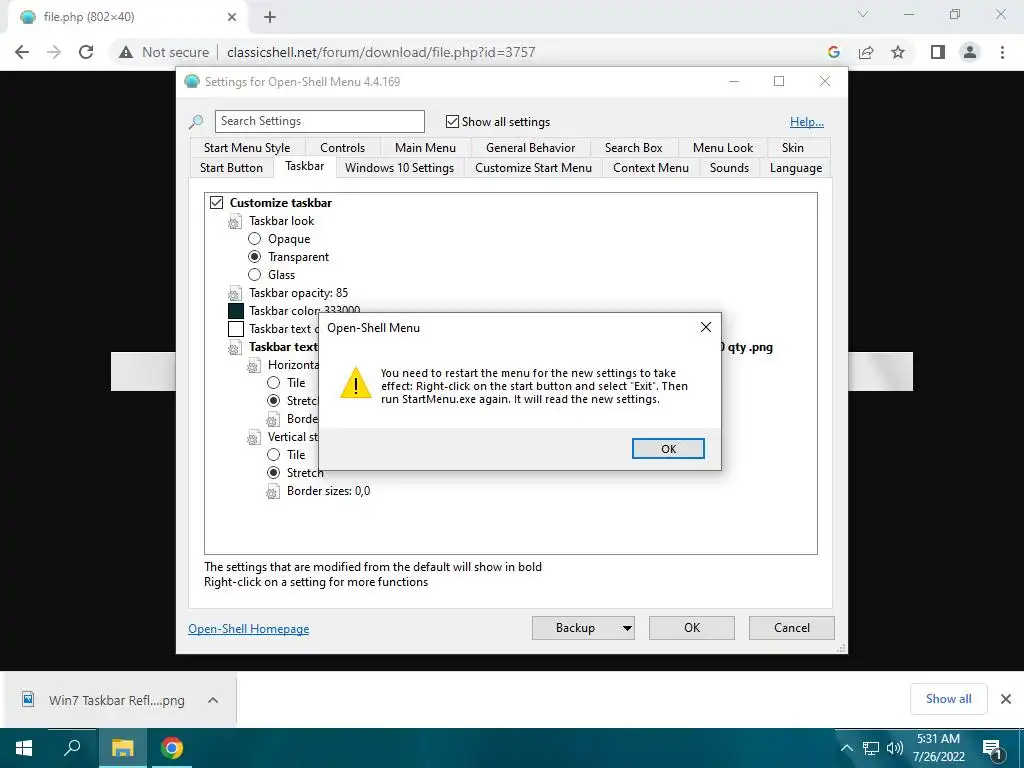The width and height of the screenshot is (1024, 768).
Task: Click the gear icon beside Taskbar opacity
Action: click(234, 294)
